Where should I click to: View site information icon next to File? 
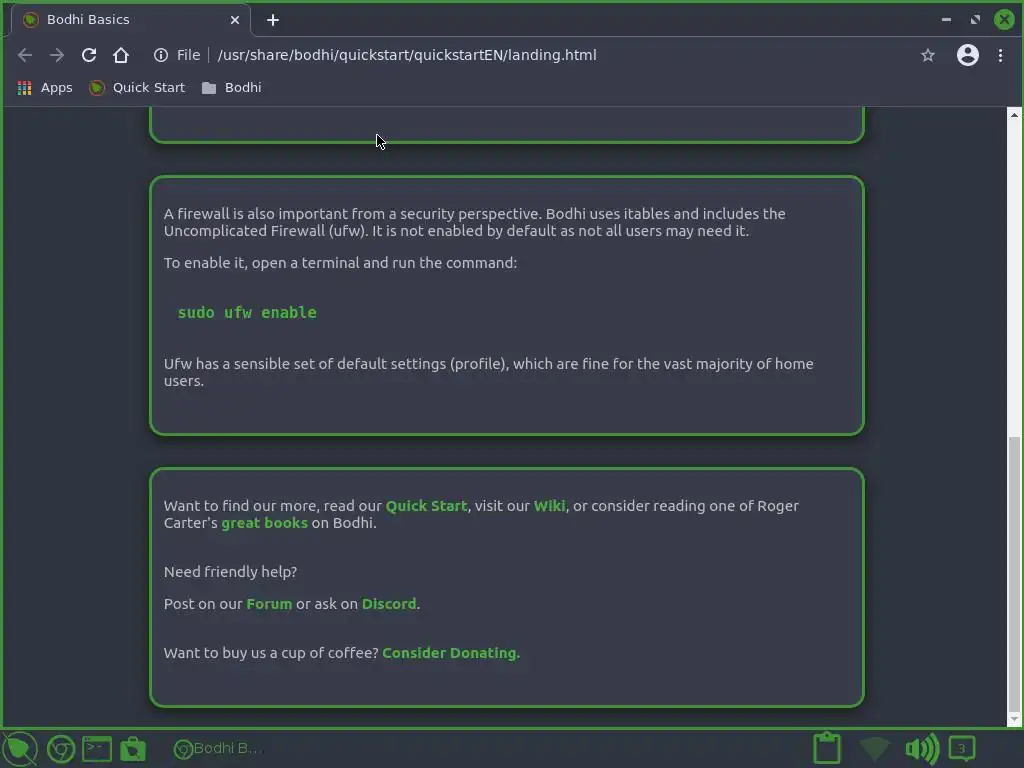[161, 56]
